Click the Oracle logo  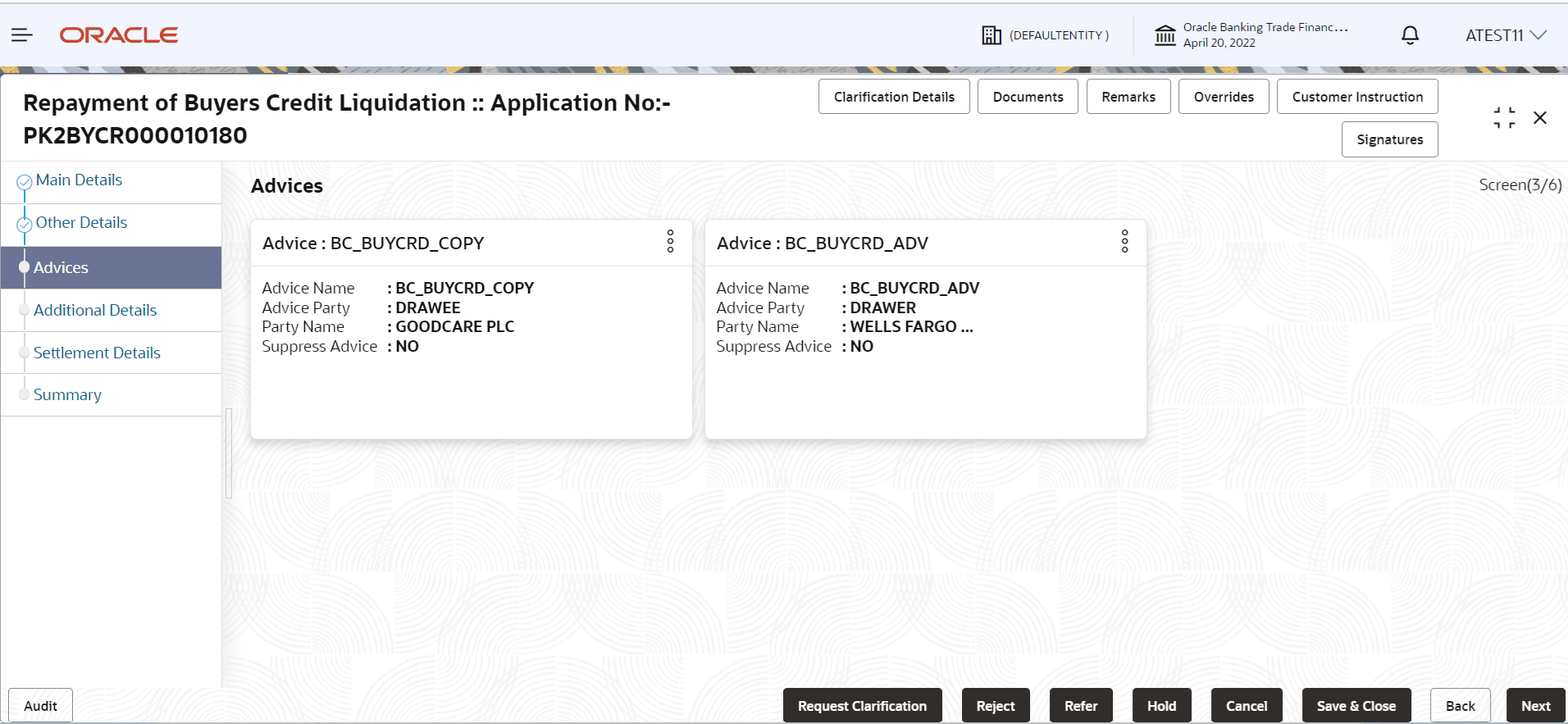[x=119, y=35]
